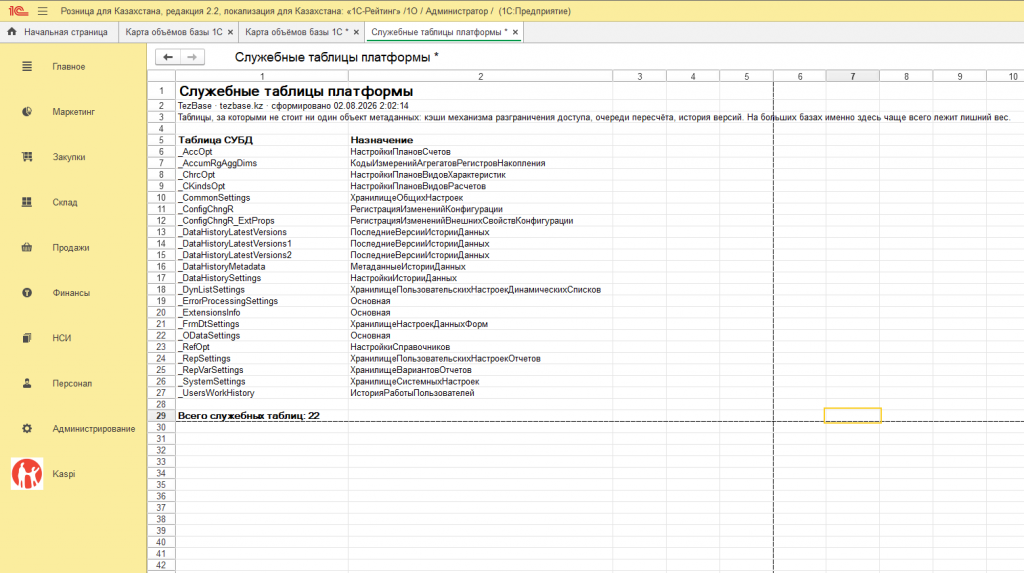Open the Финансы section label

click(x=71, y=293)
